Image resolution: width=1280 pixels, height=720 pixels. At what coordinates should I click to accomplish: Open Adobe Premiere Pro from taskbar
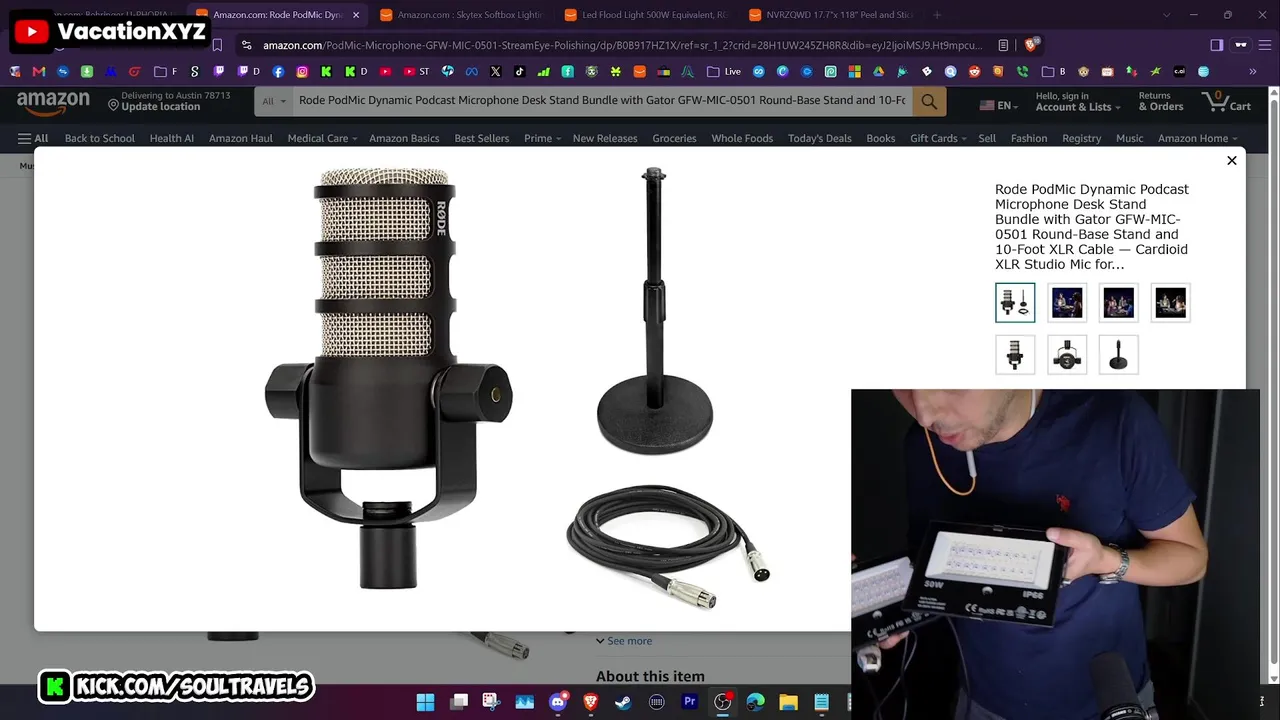click(x=689, y=702)
